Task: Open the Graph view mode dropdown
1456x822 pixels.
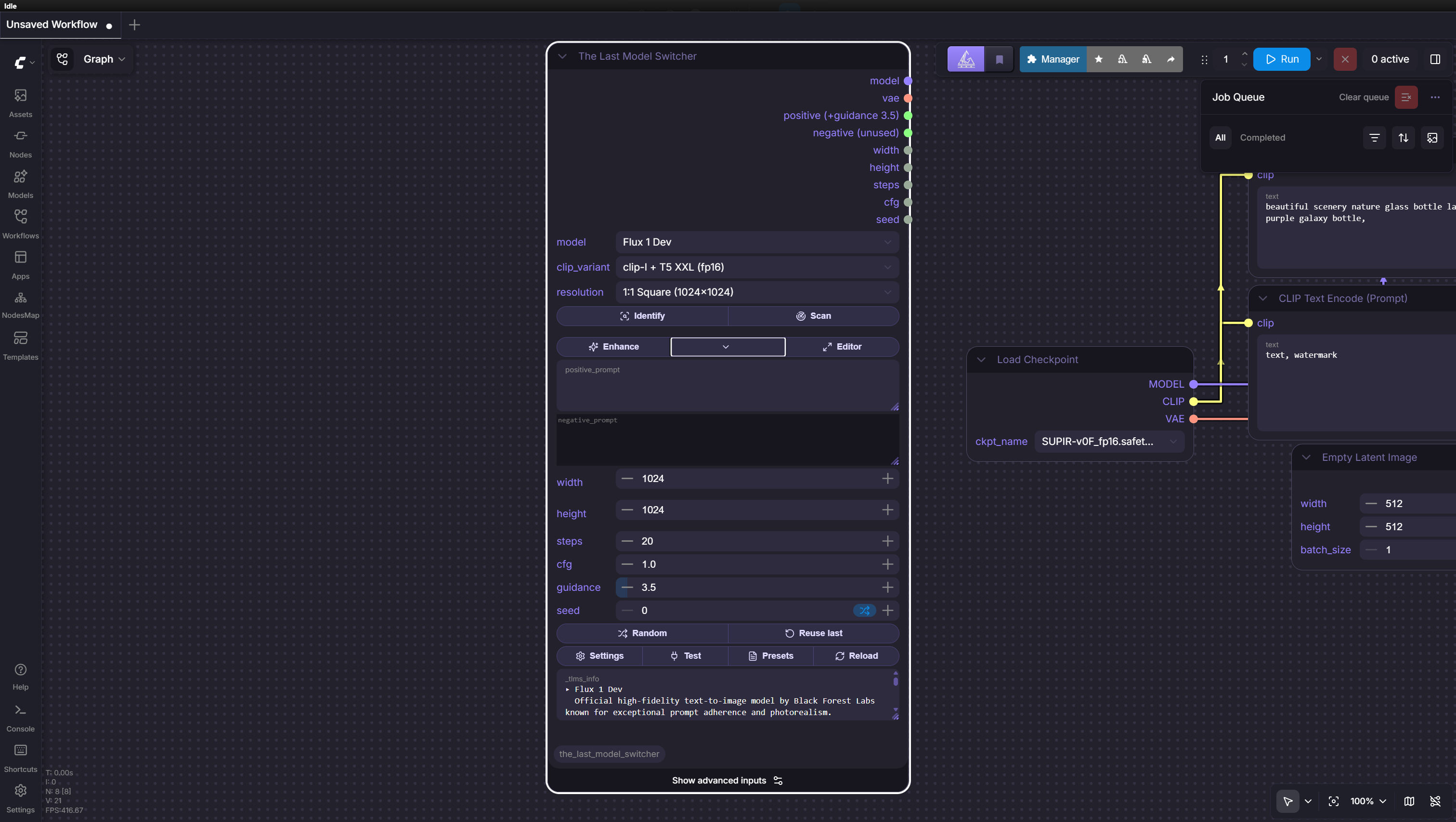Action: pyautogui.click(x=104, y=59)
